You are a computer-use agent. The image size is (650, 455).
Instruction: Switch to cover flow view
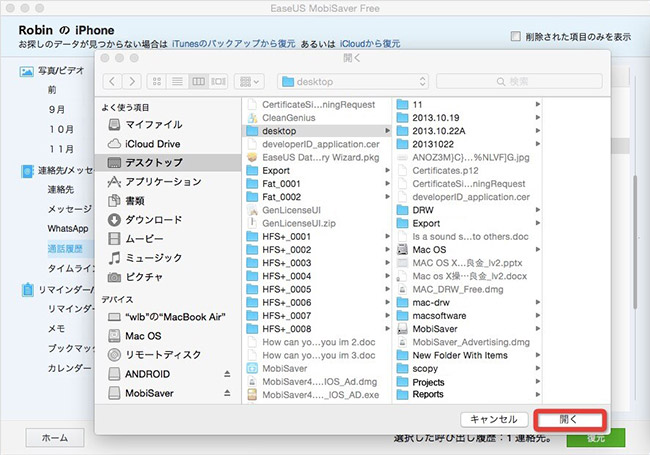(x=218, y=81)
